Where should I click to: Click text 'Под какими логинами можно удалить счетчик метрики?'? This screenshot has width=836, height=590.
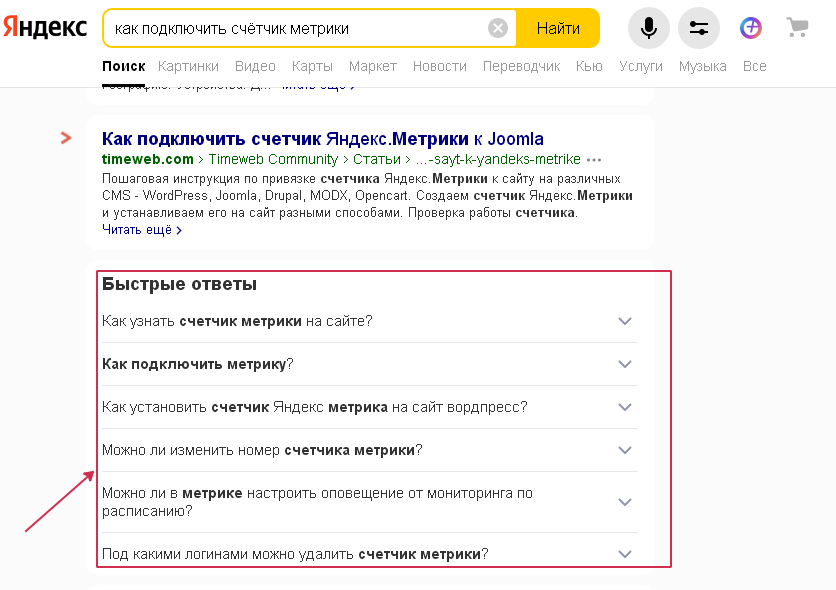pyautogui.click(x=295, y=554)
